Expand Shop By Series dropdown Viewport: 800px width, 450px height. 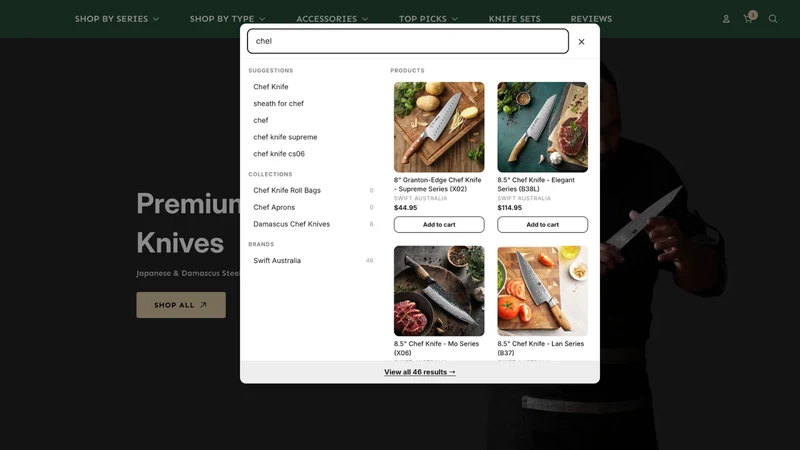117,19
